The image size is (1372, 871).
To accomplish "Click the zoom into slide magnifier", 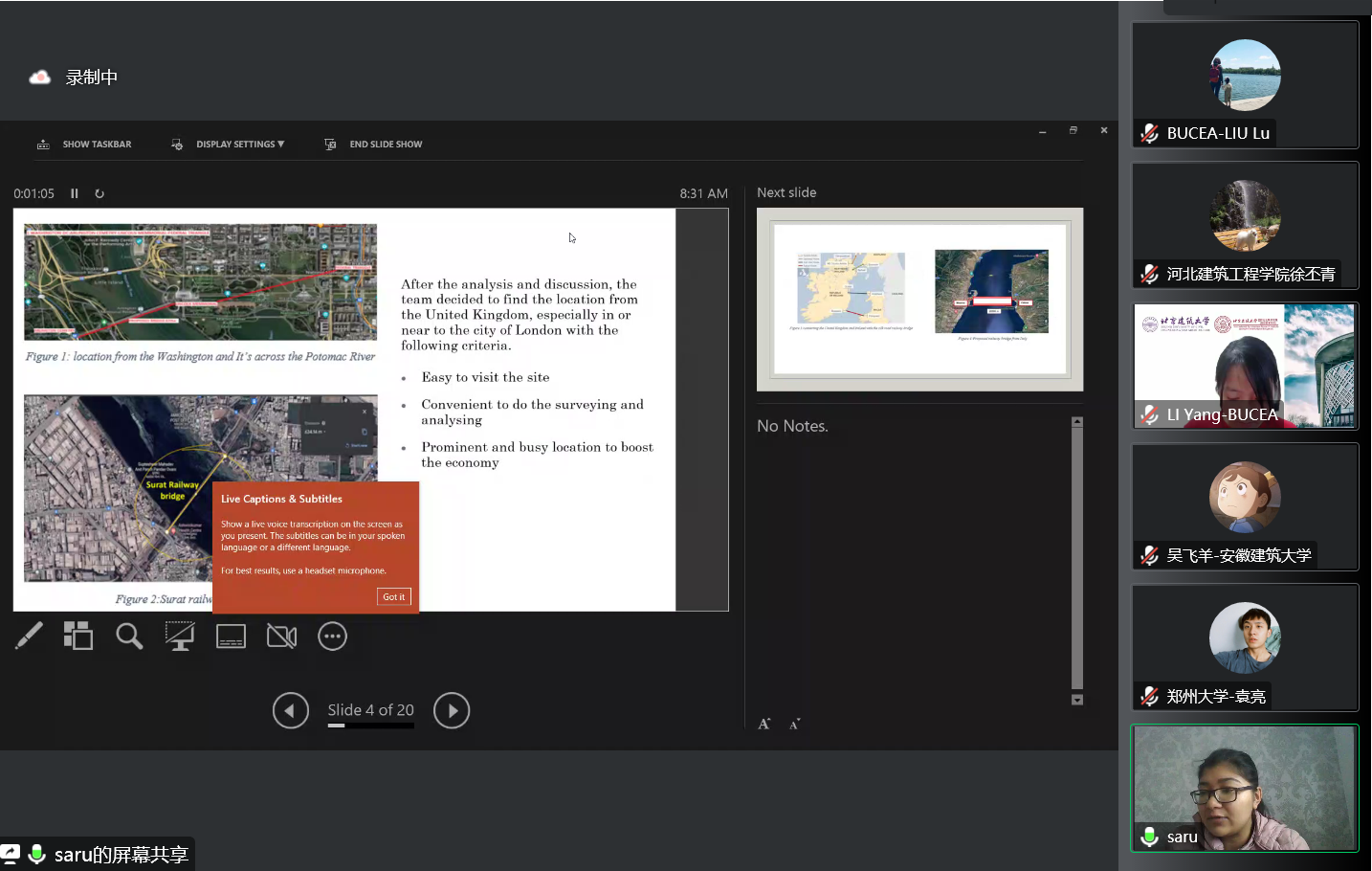I will [x=129, y=636].
